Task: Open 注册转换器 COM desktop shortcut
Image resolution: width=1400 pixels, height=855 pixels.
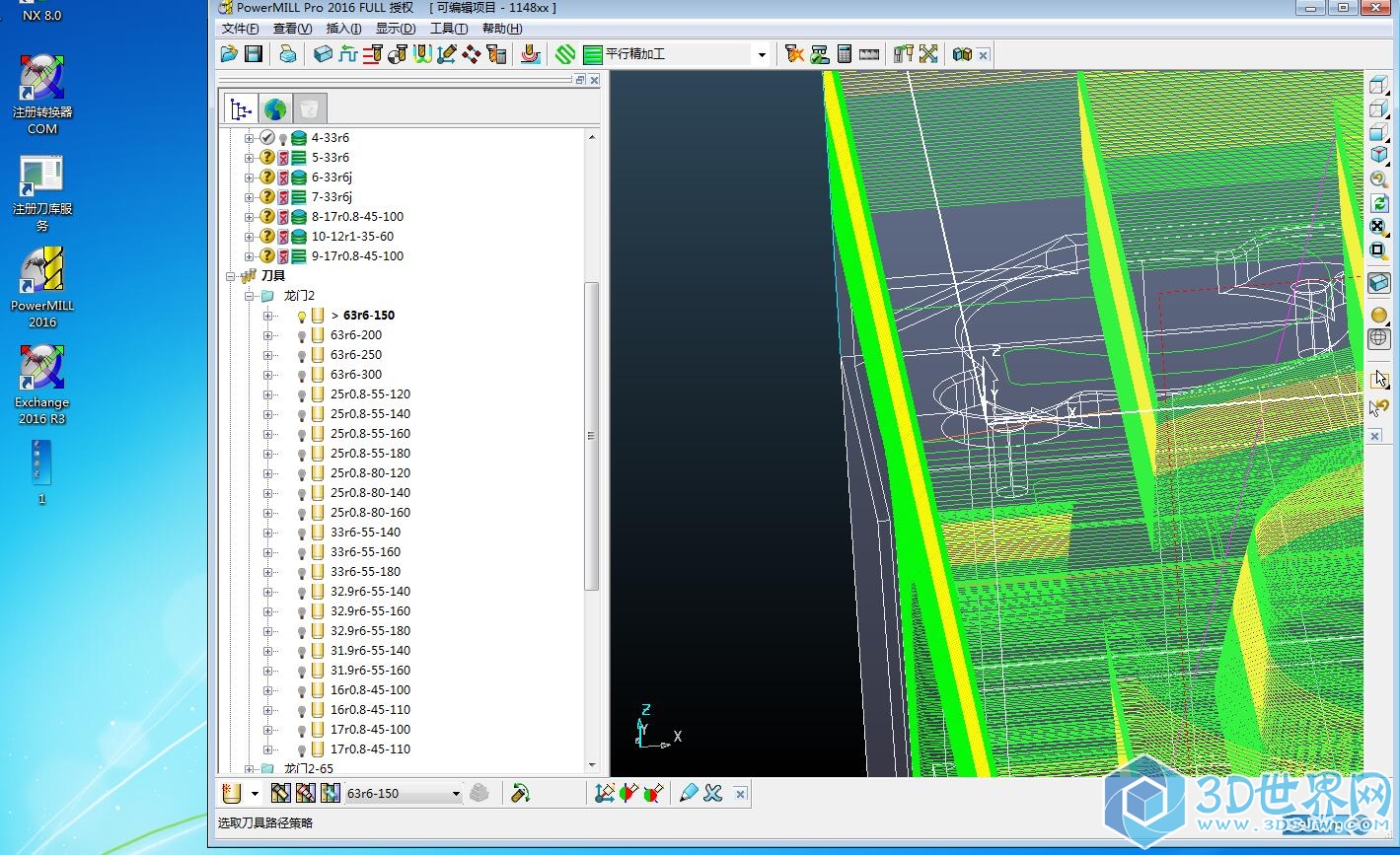Action: (x=42, y=95)
